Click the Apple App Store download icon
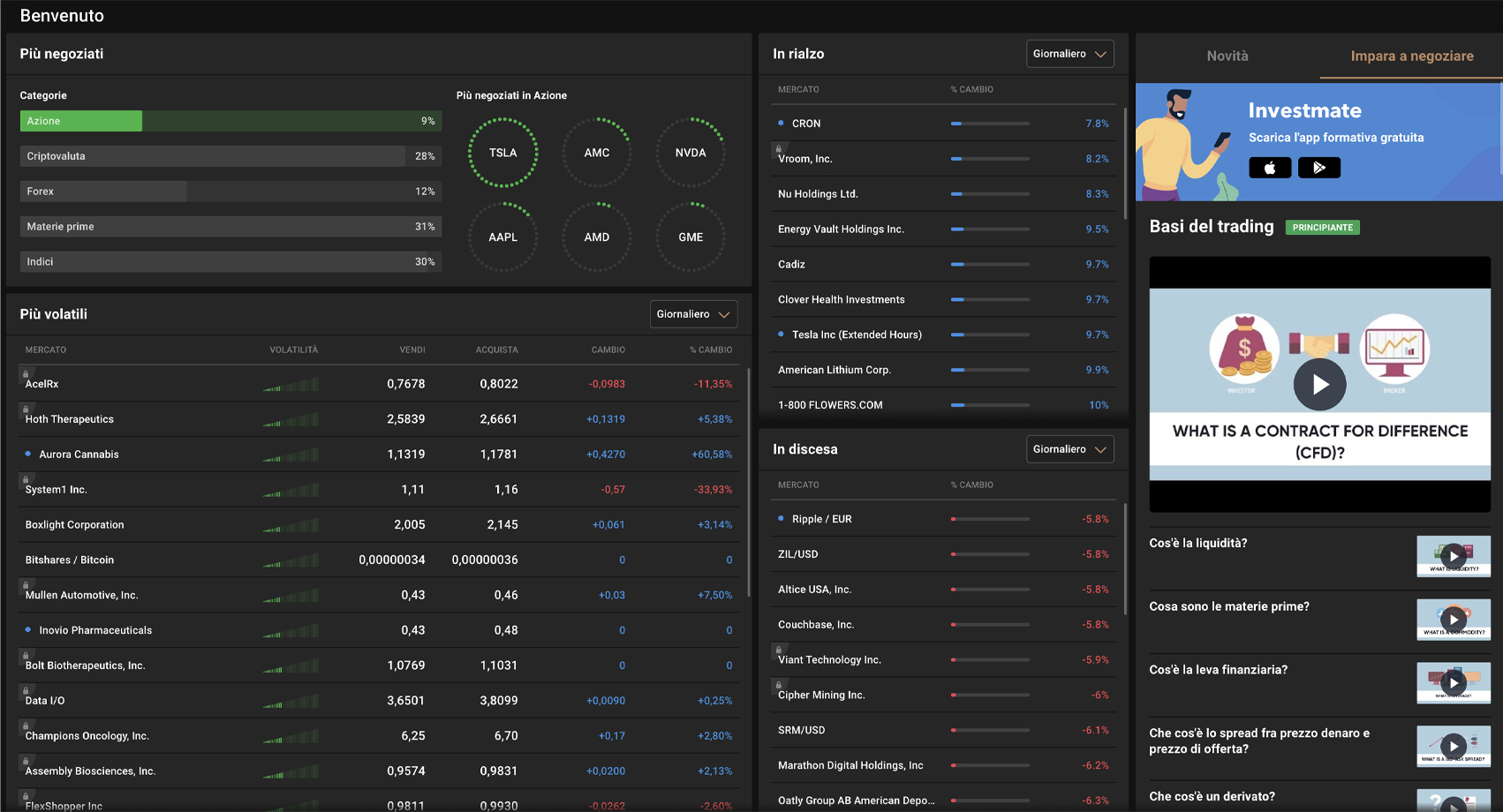This screenshot has width=1503, height=812. tap(1270, 168)
